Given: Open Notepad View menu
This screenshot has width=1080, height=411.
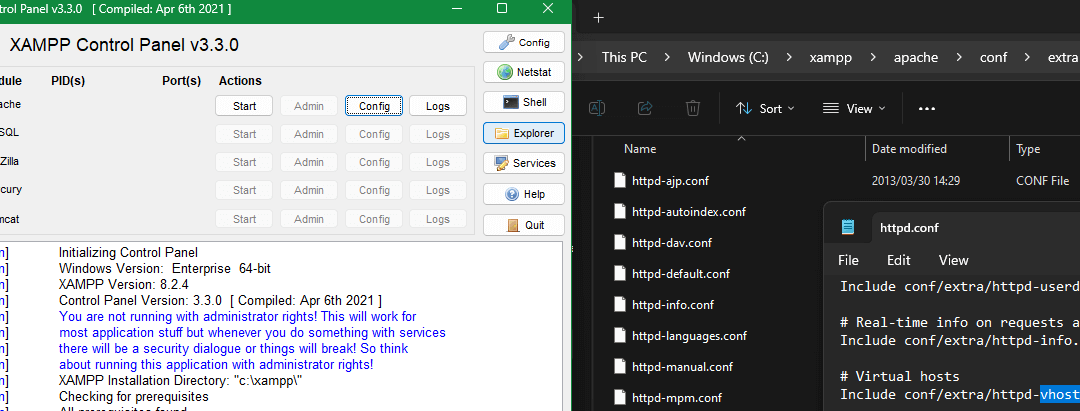Looking at the screenshot, I should tap(953, 260).
